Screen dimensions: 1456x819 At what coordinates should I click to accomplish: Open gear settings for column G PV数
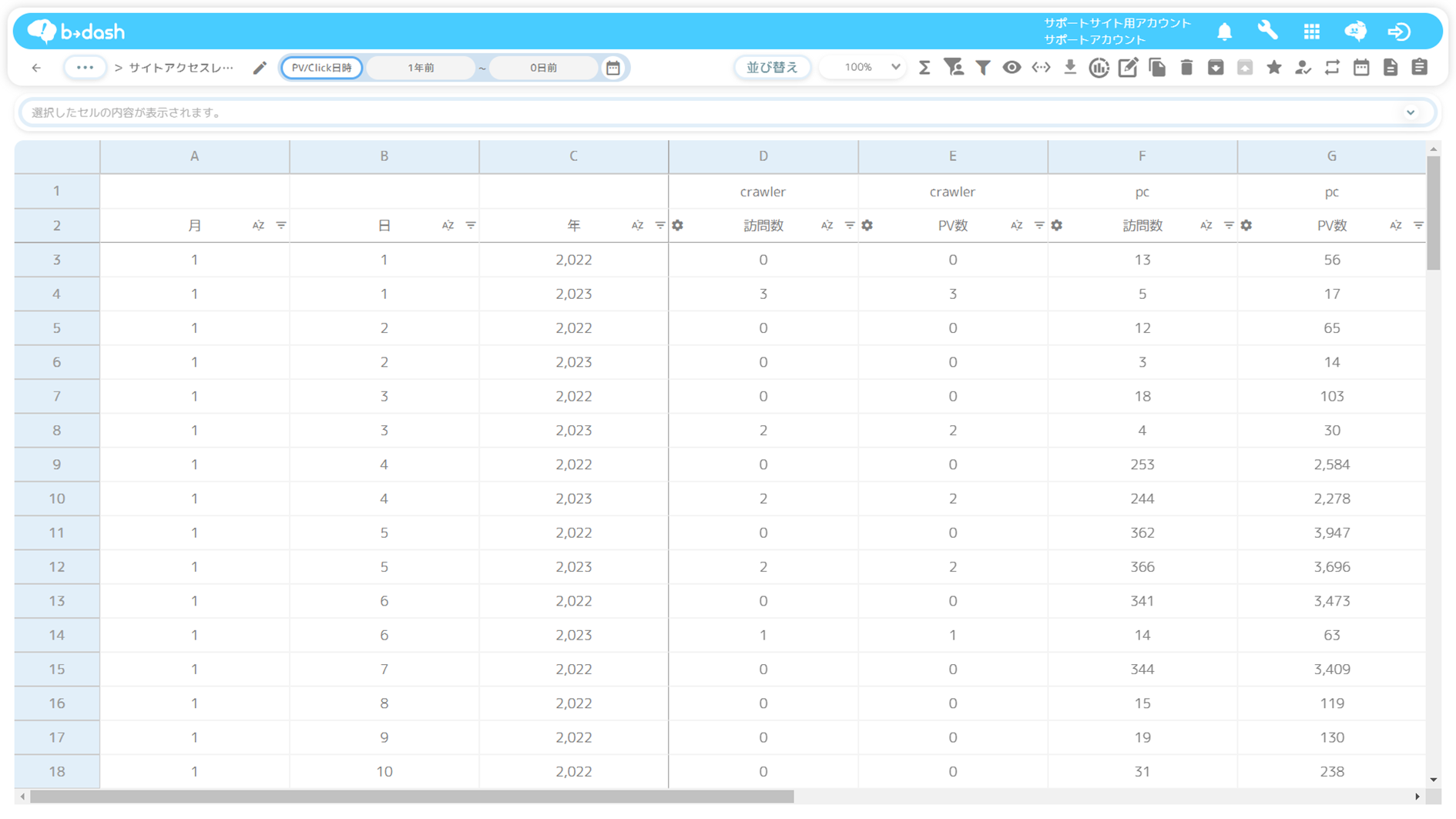point(1246,226)
